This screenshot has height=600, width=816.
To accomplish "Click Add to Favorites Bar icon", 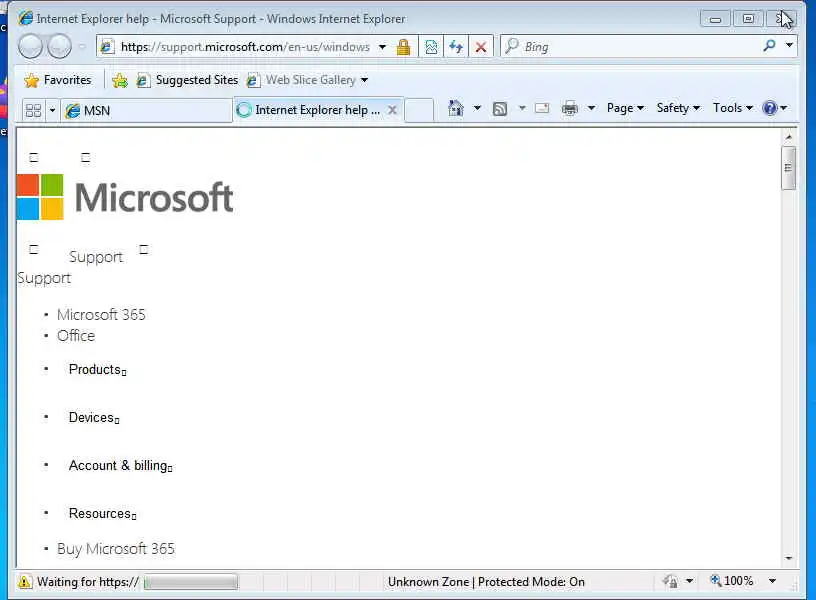I will click(x=120, y=80).
